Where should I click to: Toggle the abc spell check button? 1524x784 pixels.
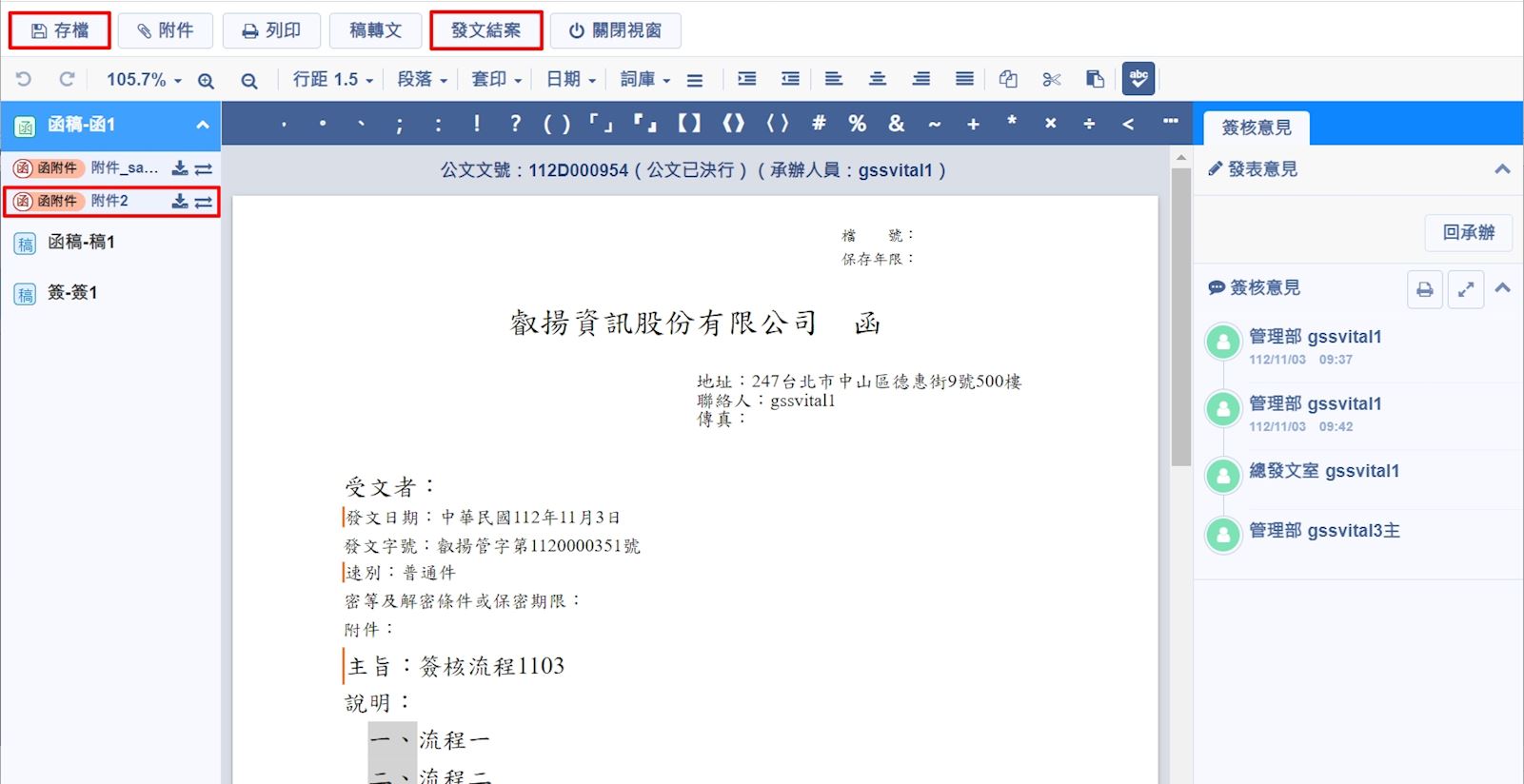[1138, 79]
